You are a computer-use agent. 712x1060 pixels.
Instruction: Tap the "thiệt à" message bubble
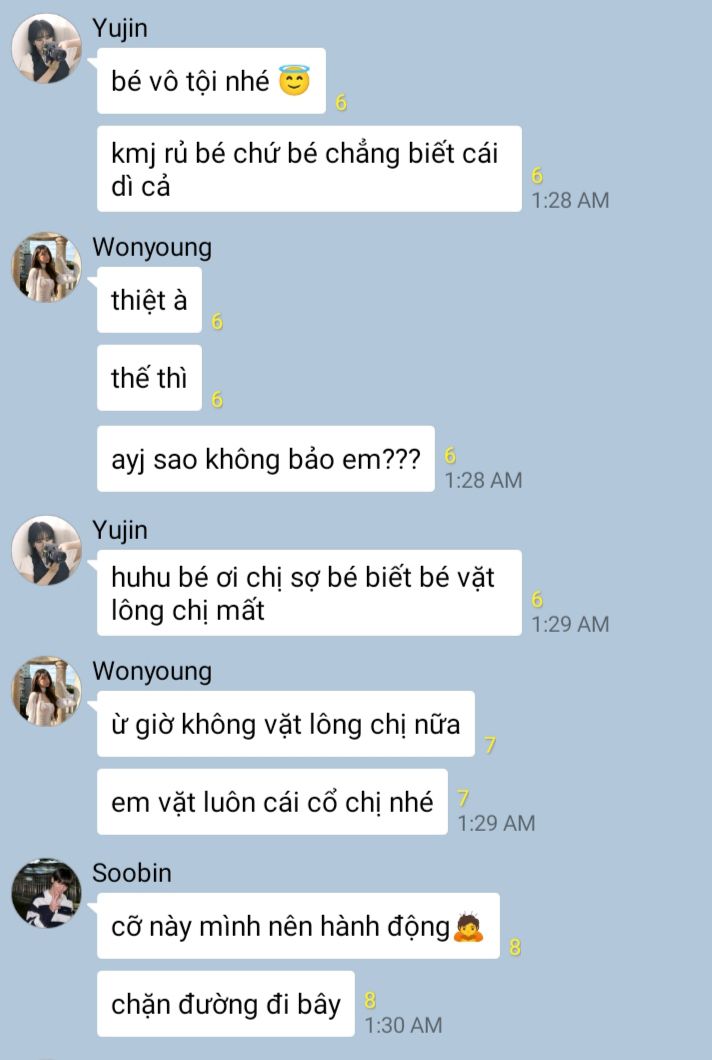(x=149, y=299)
